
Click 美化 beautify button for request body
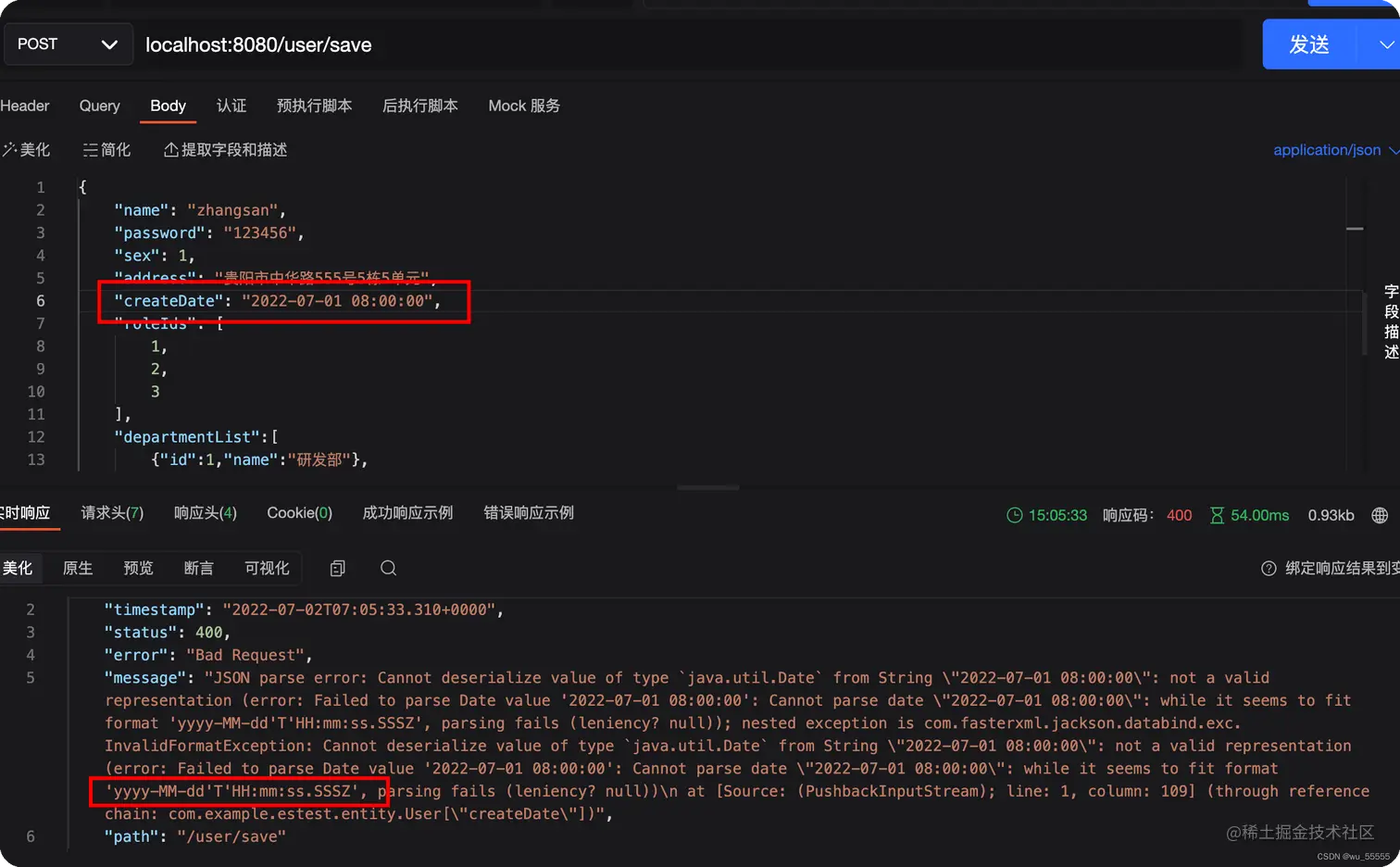(x=26, y=149)
